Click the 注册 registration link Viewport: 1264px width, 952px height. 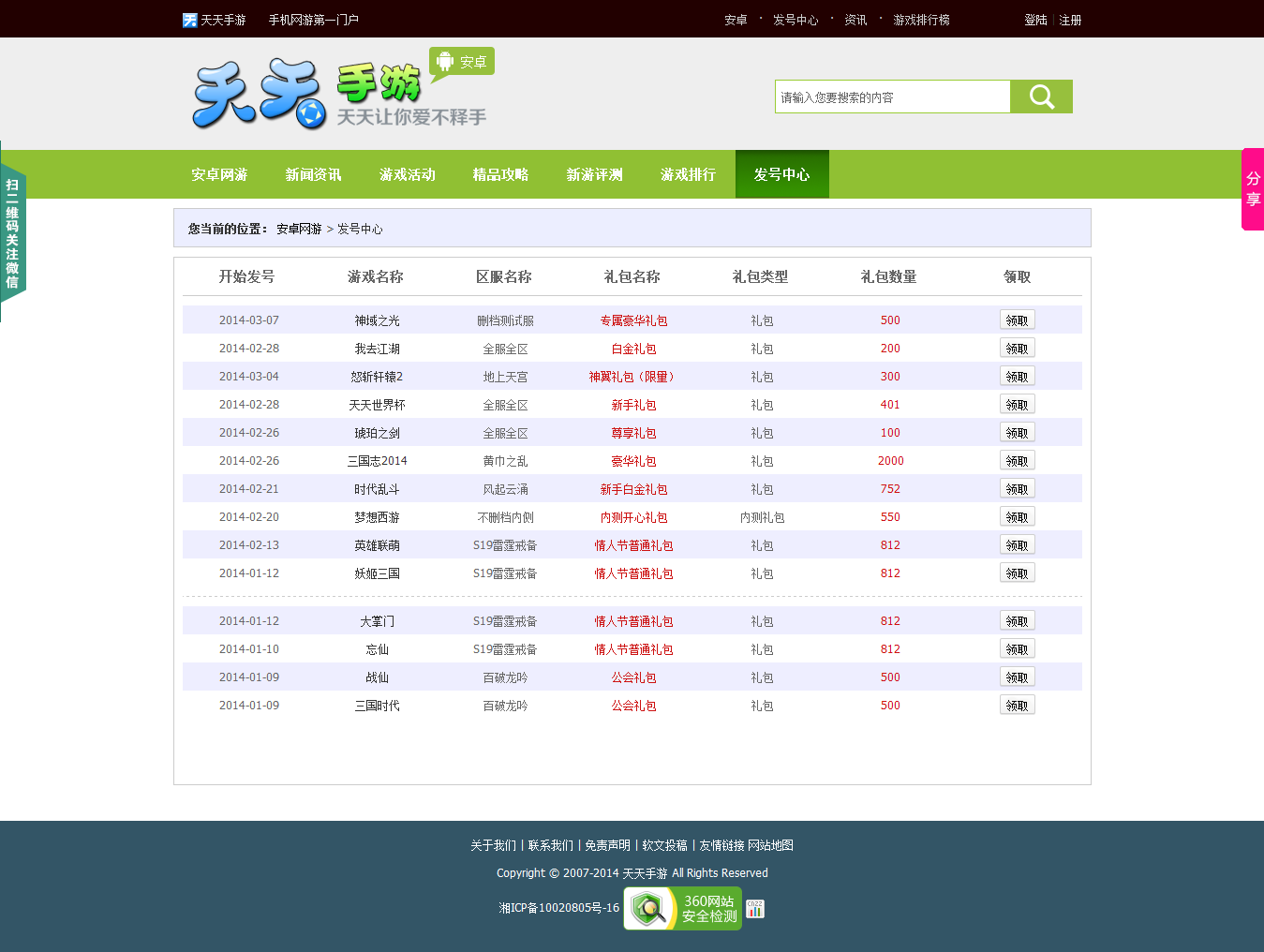(1069, 20)
